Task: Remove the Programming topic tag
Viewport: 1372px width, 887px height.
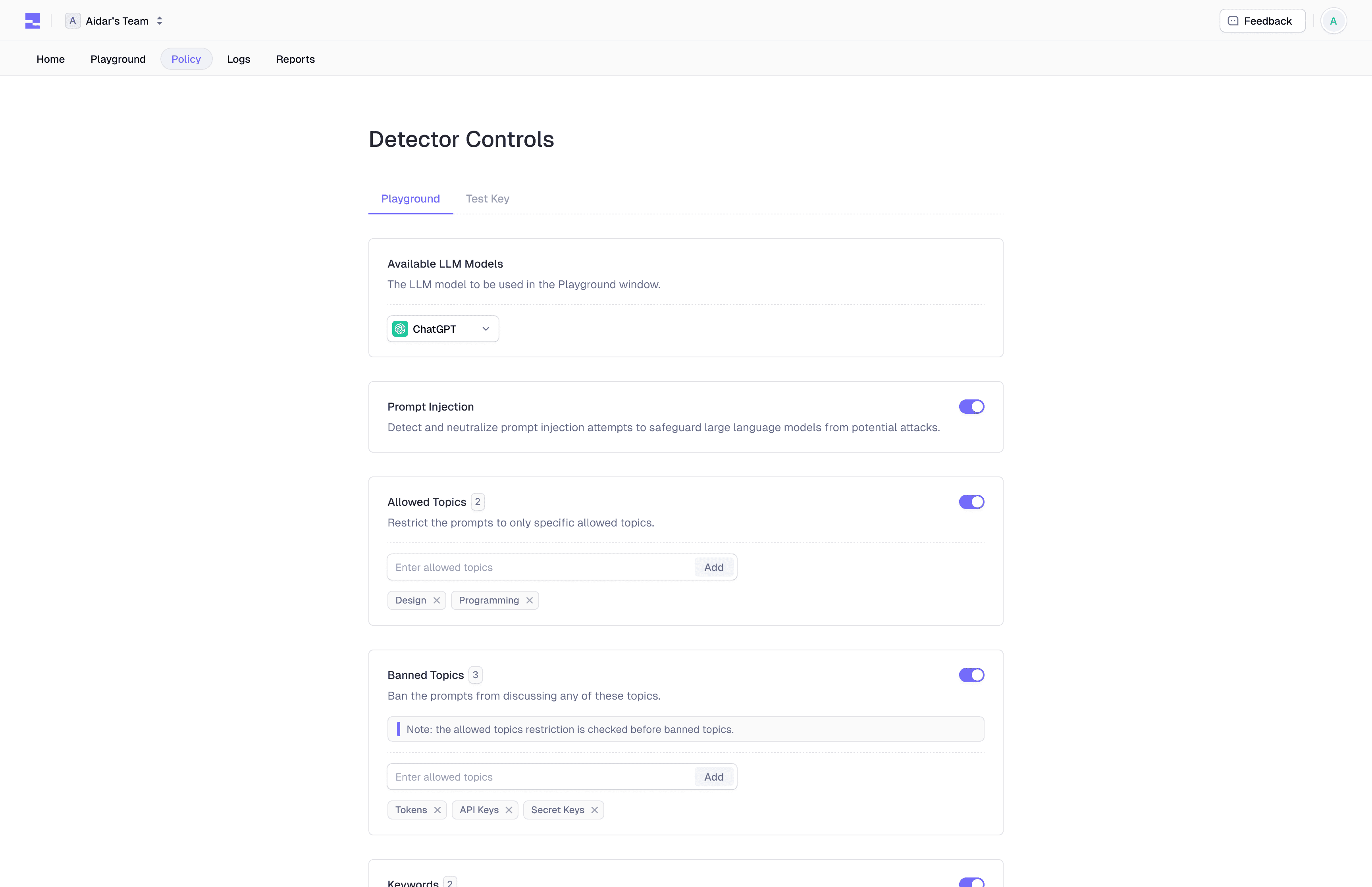Action: pos(529,600)
